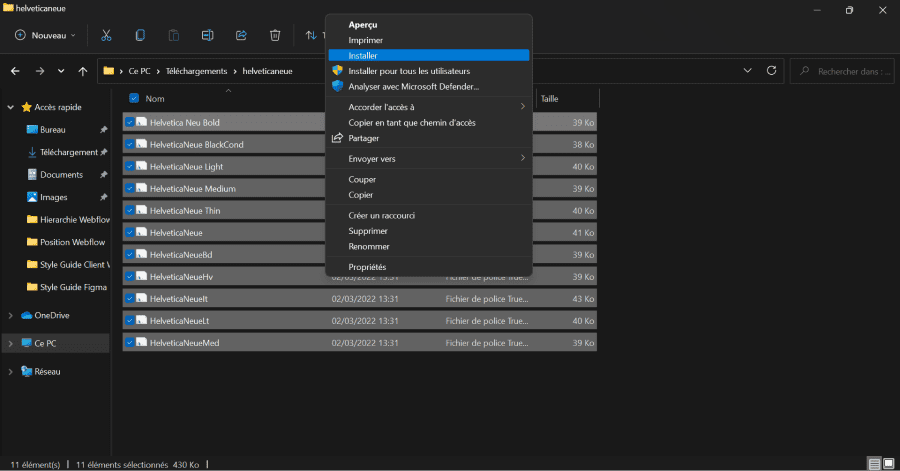Switch to large icons view in status bar

pyautogui.click(x=889, y=464)
